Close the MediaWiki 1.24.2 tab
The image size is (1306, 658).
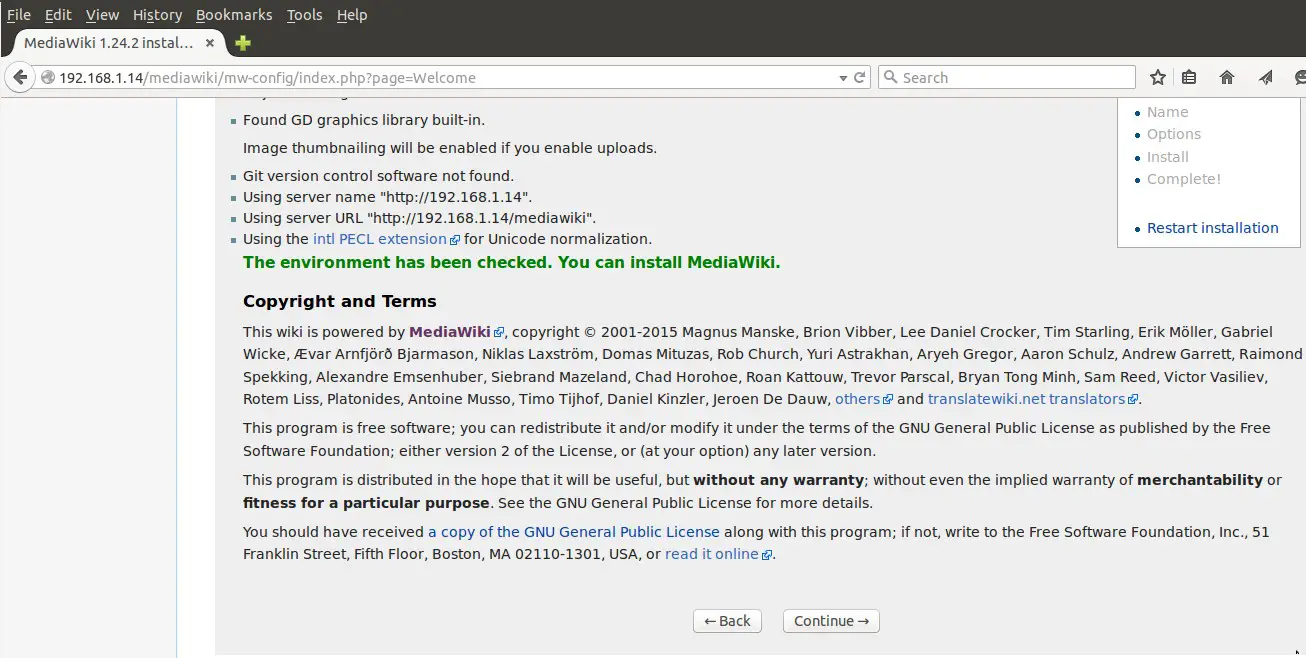(210, 43)
